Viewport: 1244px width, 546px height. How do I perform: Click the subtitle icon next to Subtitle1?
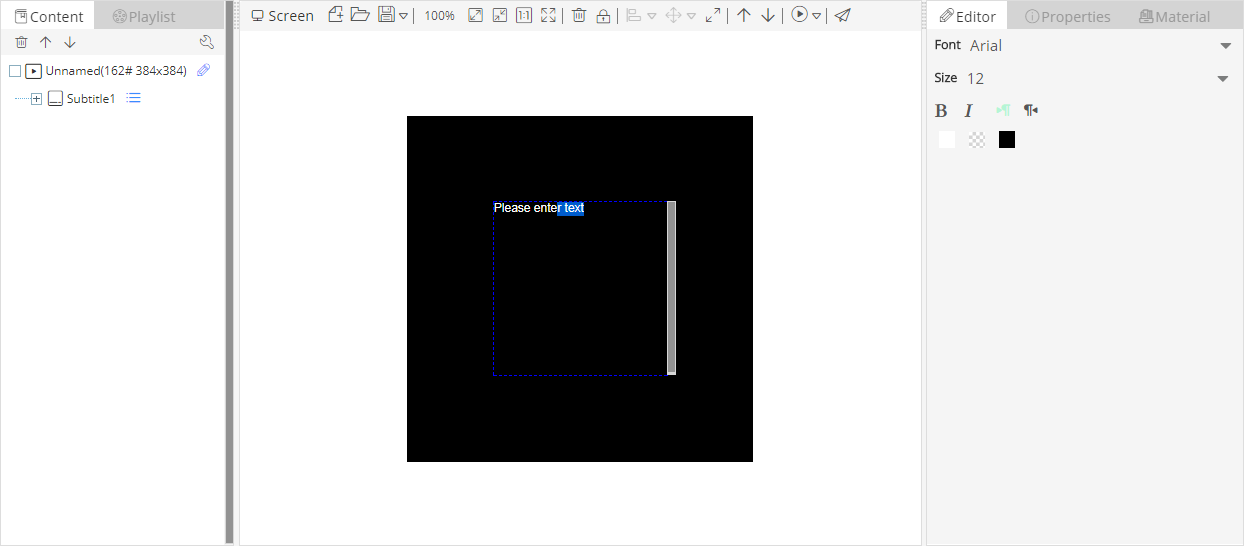[x=55, y=99]
